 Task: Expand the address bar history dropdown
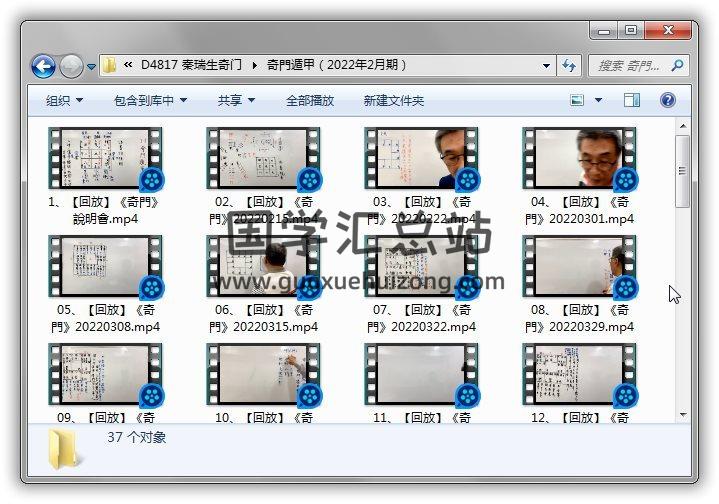[546, 66]
